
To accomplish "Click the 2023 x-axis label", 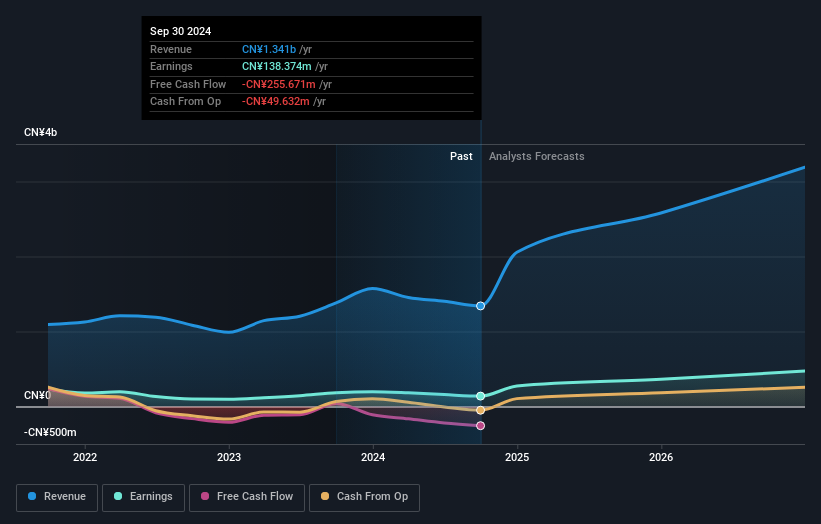I will point(229,457).
